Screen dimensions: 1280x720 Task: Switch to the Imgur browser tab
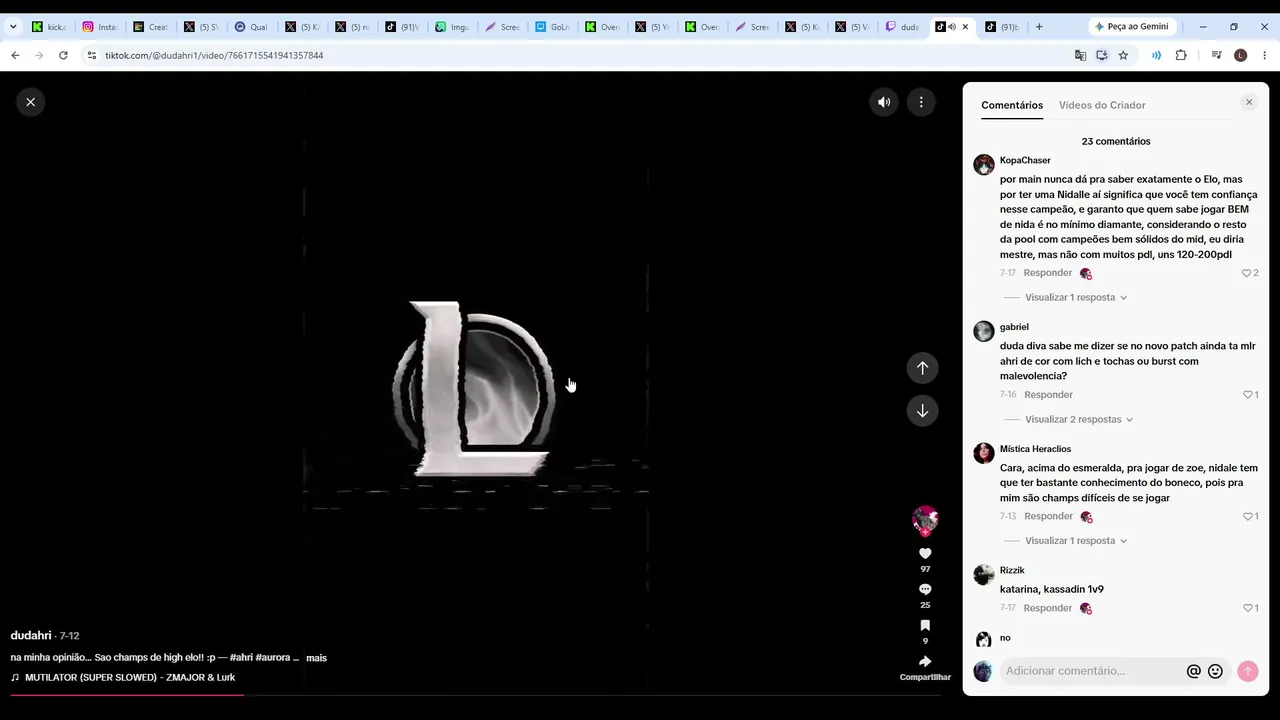click(452, 27)
